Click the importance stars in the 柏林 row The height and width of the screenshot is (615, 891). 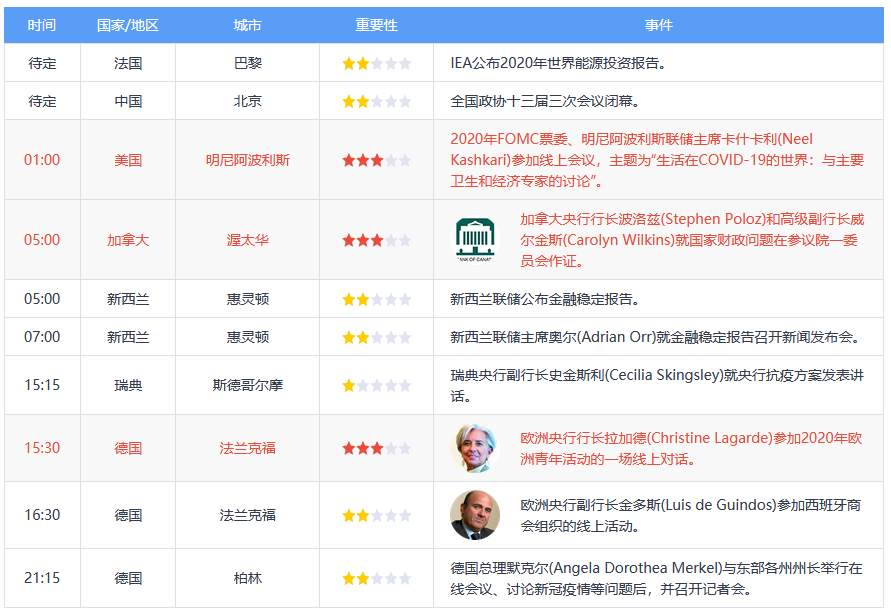376,578
